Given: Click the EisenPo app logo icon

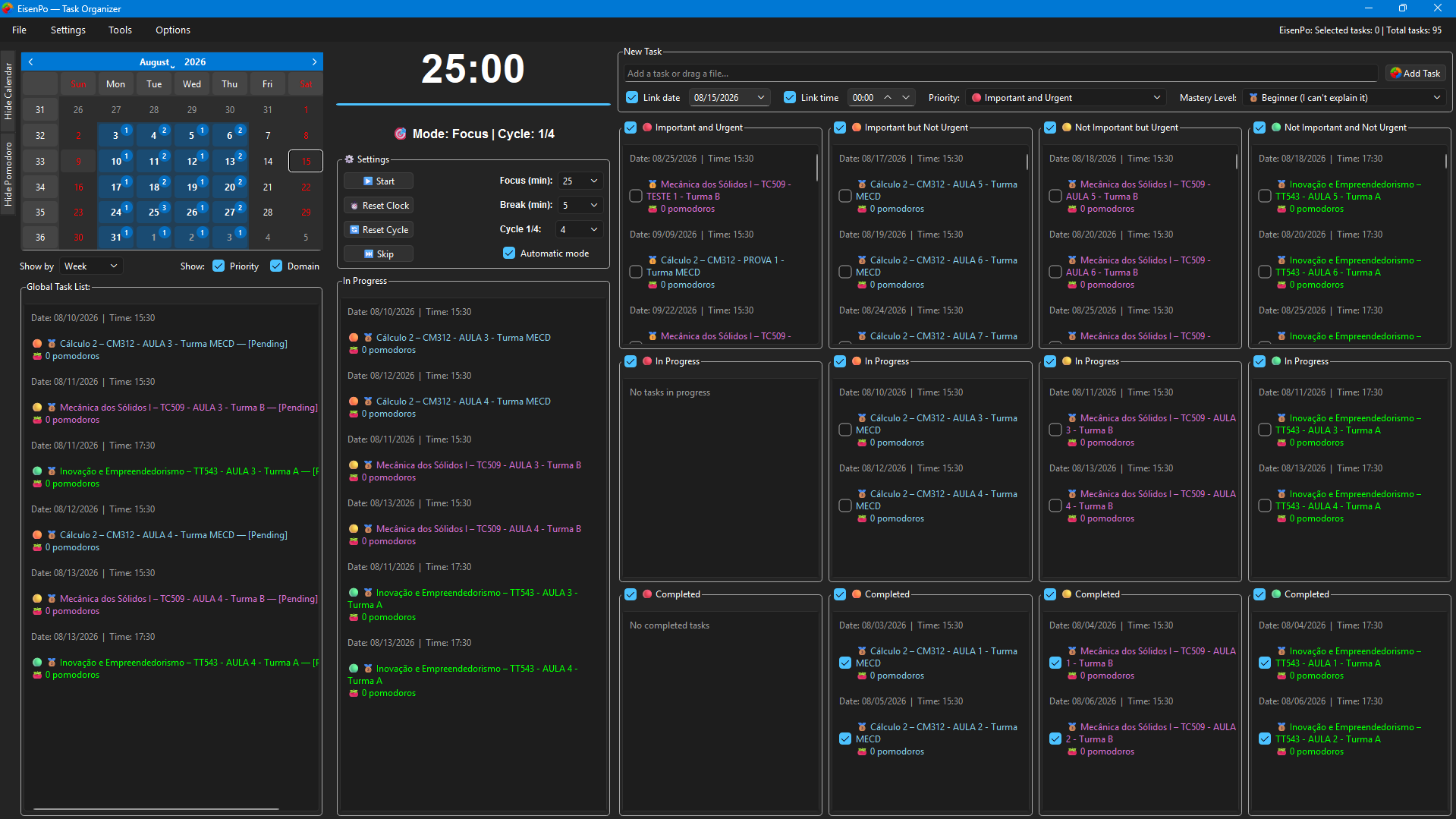Looking at the screenshot, I should [8, 8].
